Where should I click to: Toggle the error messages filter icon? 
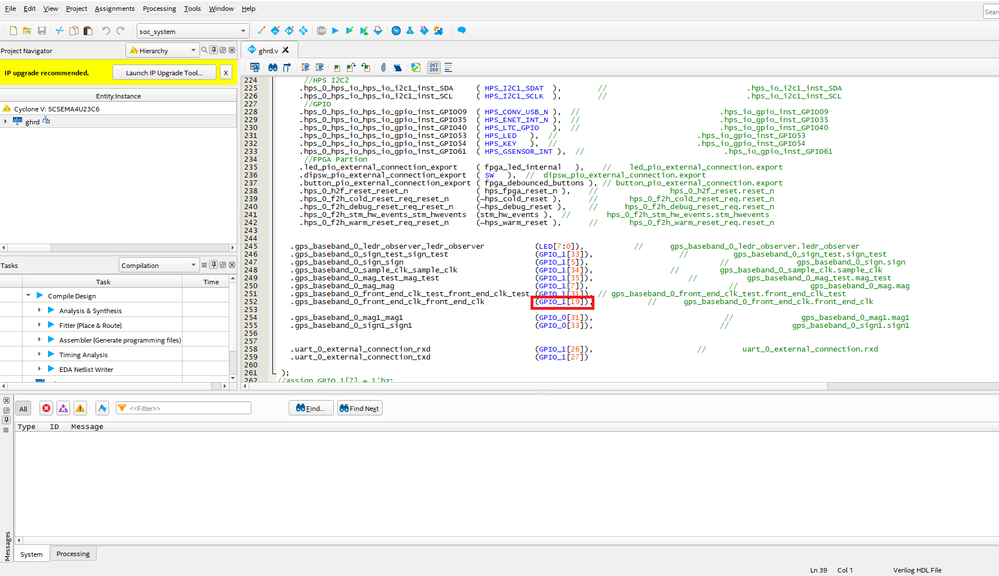pos(46,408)
